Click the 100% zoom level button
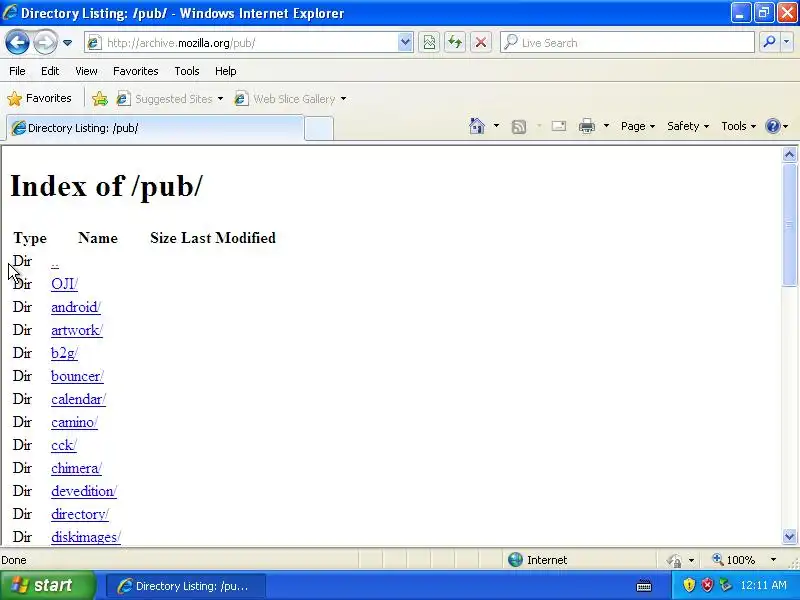 click(735, 560)
